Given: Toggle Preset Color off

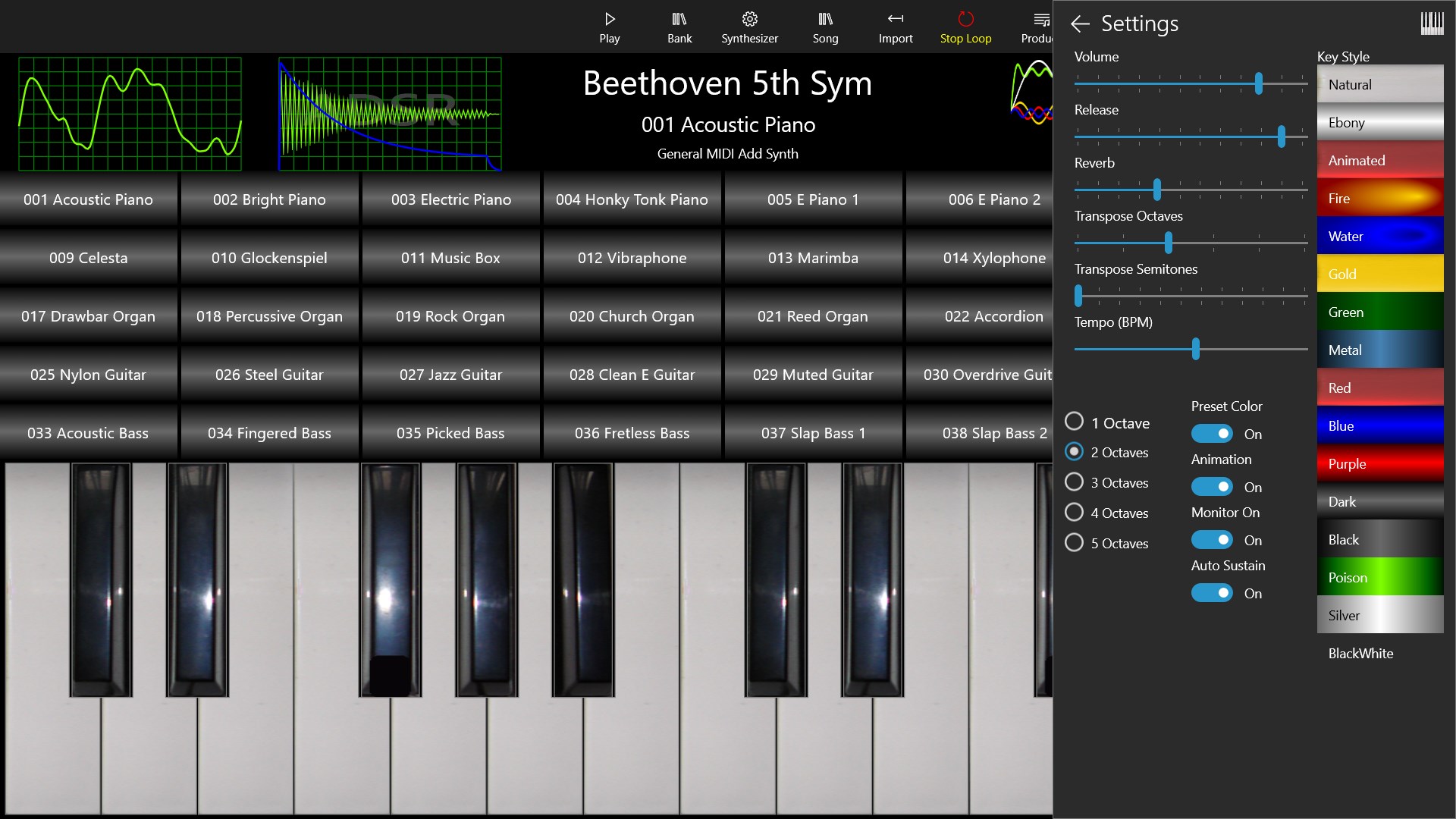Looking at the screenshot, I should [1212, 433].
